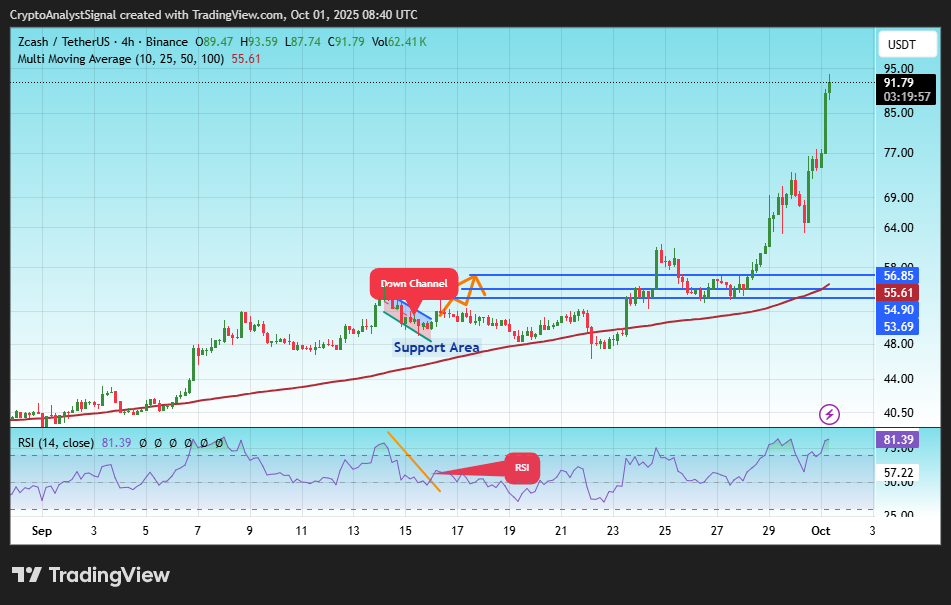951x605 pixels.
Task: Click the volume value Vol62.41K
Action: coord(399,42)
